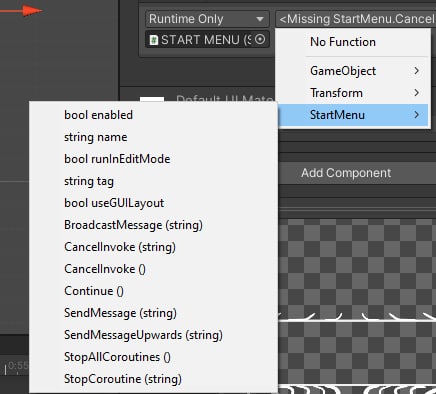This screenshot has width=436, height=394.
Task: Open the Runtime Only dropdown
Action: [207, 19]
